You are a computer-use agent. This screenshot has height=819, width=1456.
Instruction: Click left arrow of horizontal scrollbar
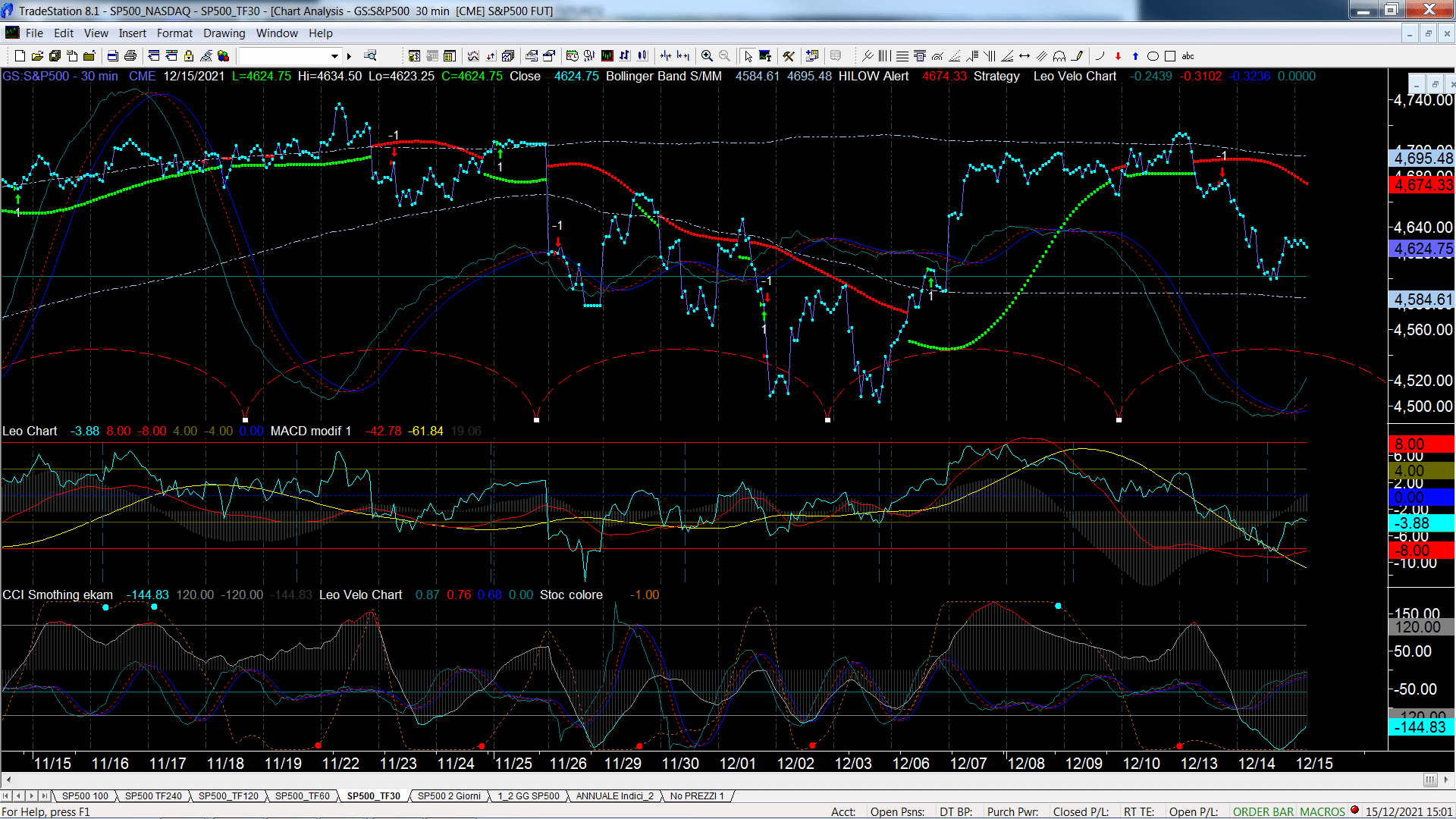click(x=8, y=780)
